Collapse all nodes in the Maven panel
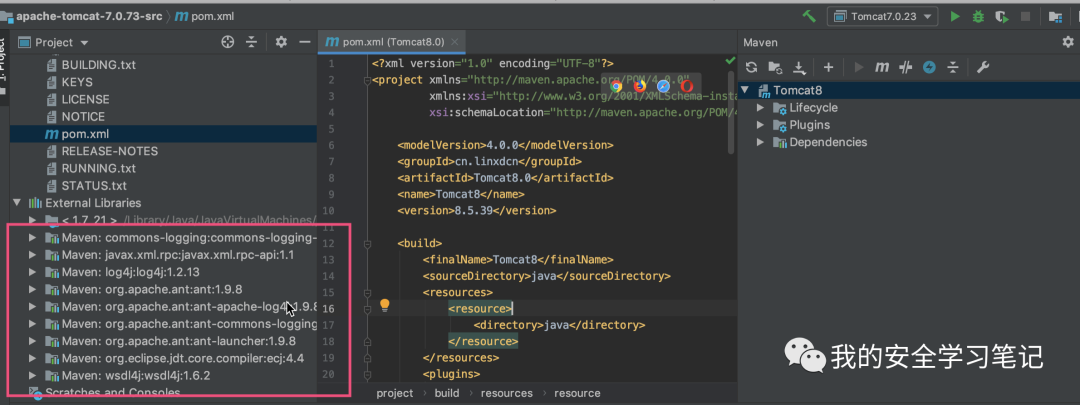 pyautogui.click(x=953, y=67)
